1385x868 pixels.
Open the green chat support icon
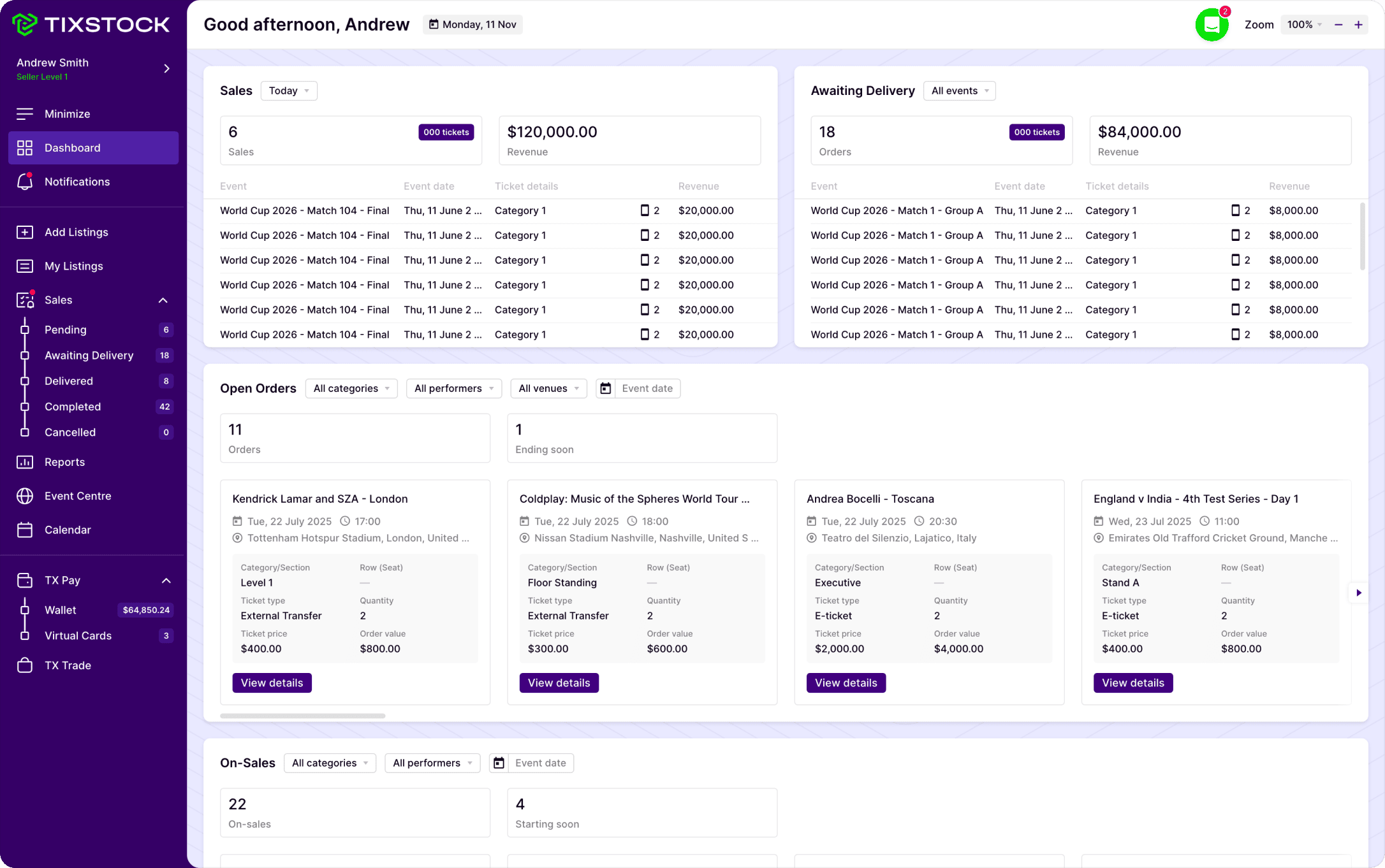[x=1212, y=25]
